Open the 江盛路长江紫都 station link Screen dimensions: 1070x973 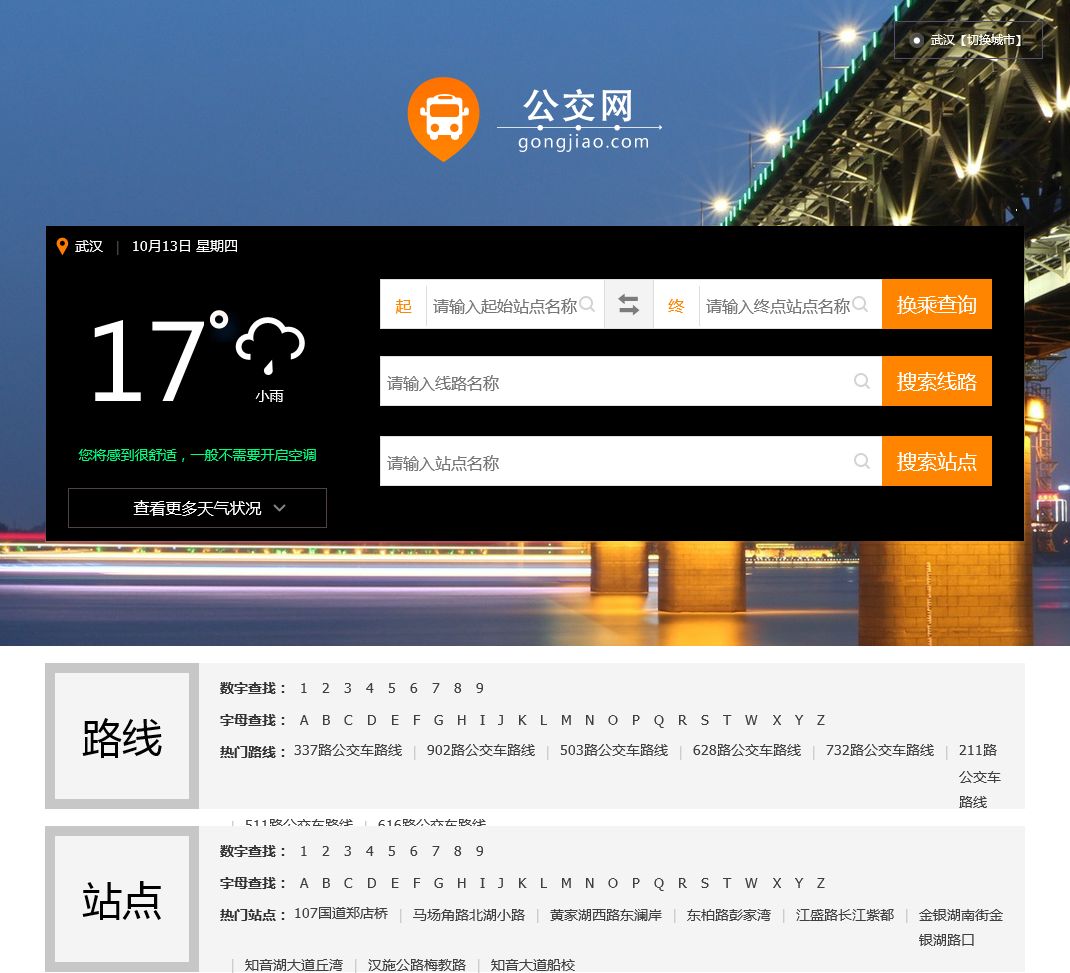click(845, 915)
